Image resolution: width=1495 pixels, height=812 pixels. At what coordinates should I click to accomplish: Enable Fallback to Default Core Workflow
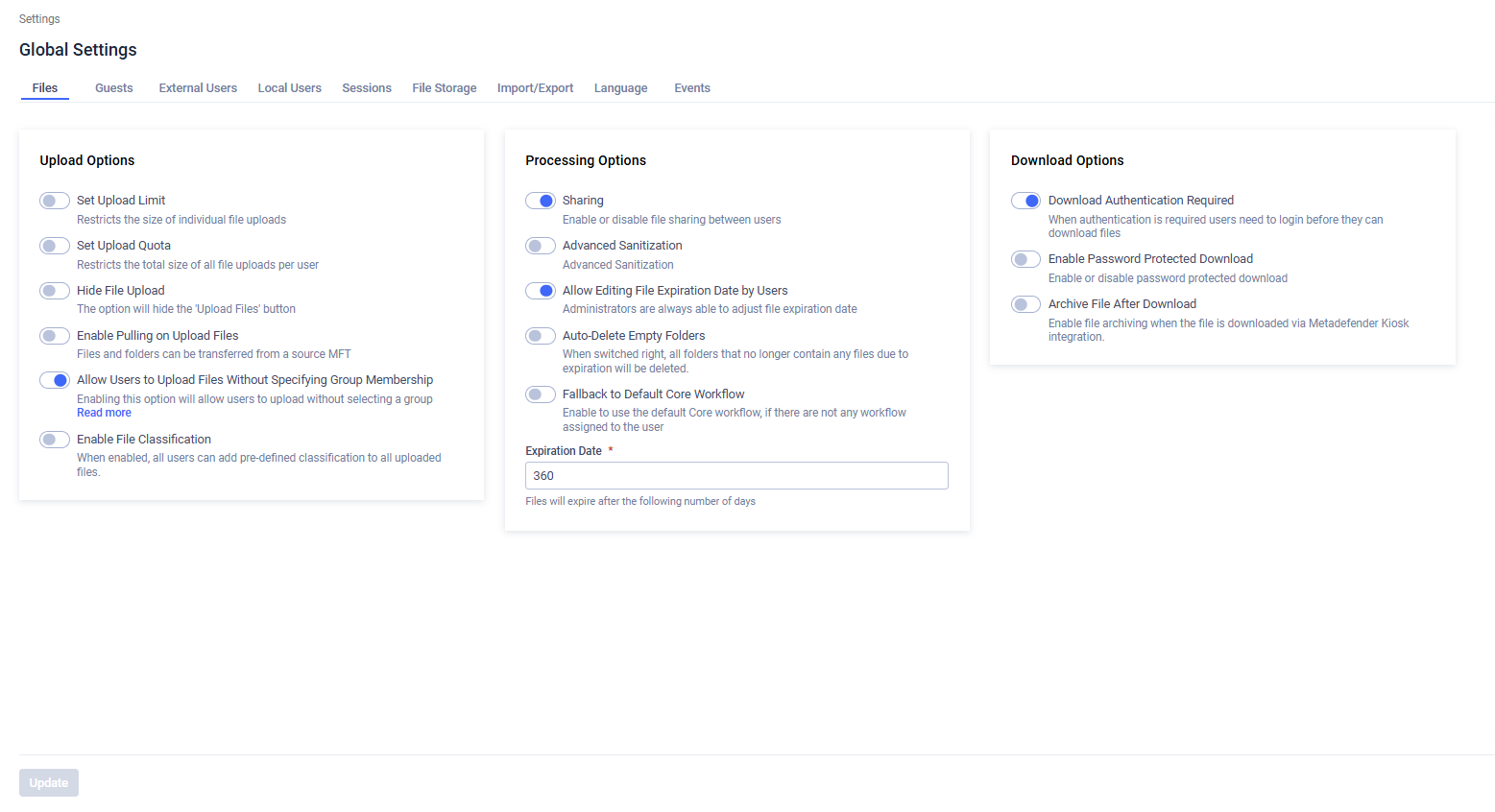tap(541, 394)
